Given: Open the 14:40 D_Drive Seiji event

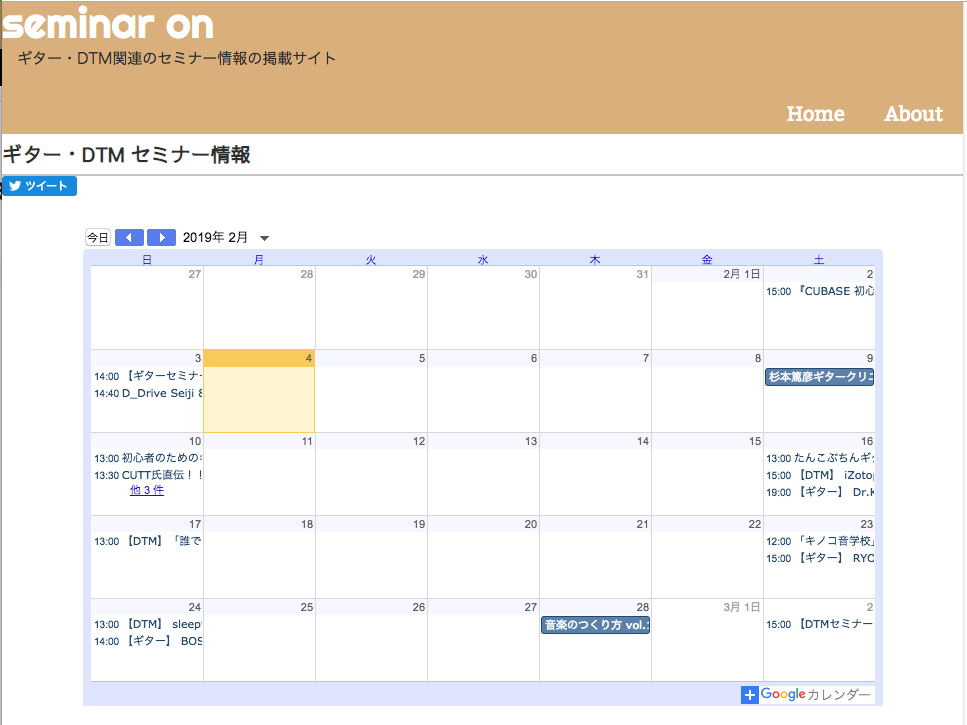Looking at the screenshot, I should 148,394.
